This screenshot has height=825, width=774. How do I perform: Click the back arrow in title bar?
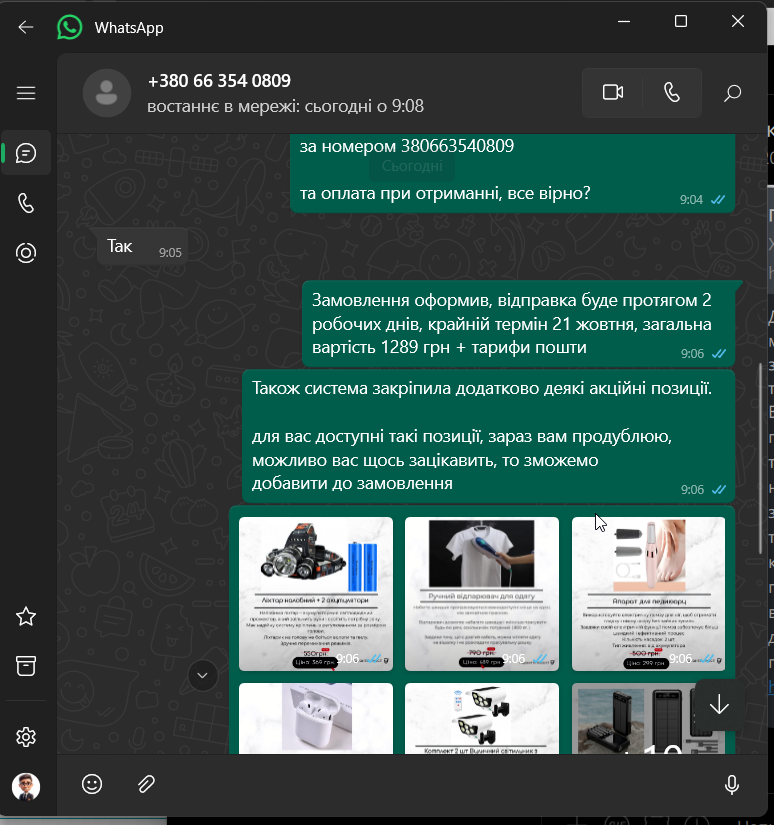[25, 27]
